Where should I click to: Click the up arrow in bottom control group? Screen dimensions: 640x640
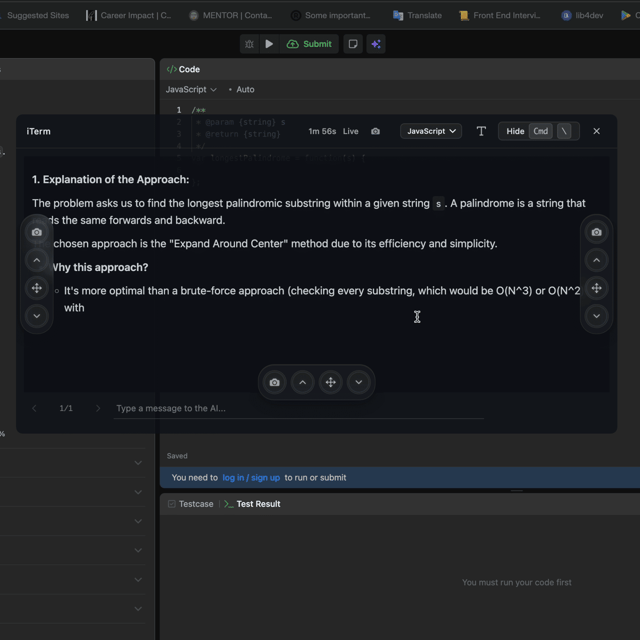tap(302, 382)
